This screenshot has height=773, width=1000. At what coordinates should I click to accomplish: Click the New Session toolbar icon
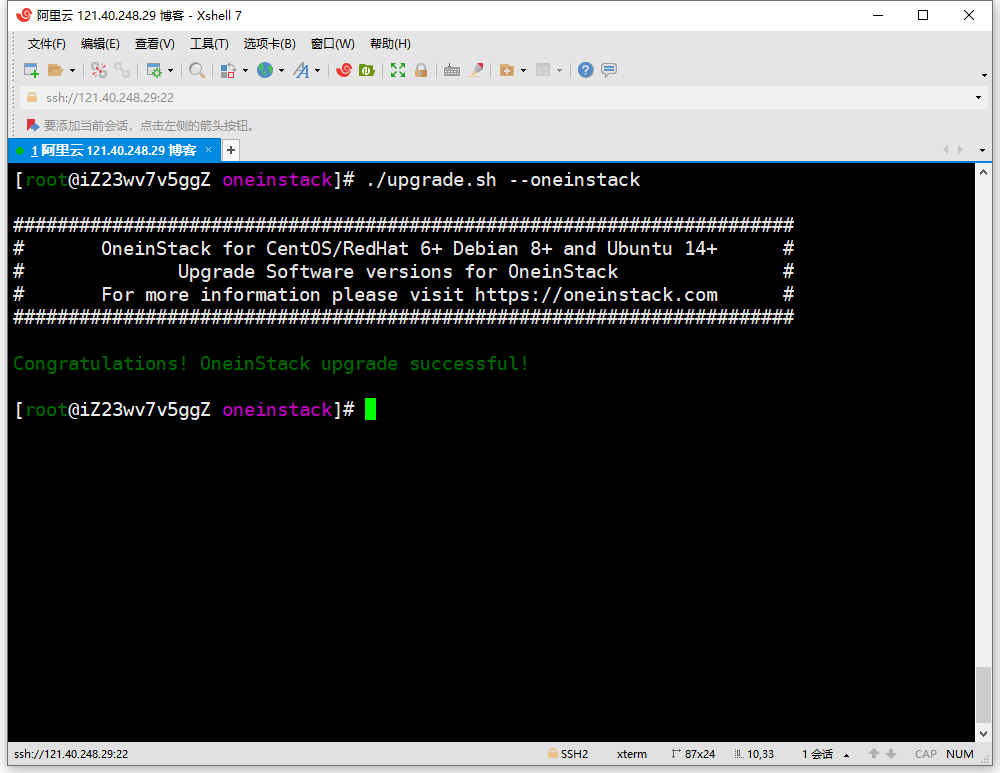coord(31,70)
